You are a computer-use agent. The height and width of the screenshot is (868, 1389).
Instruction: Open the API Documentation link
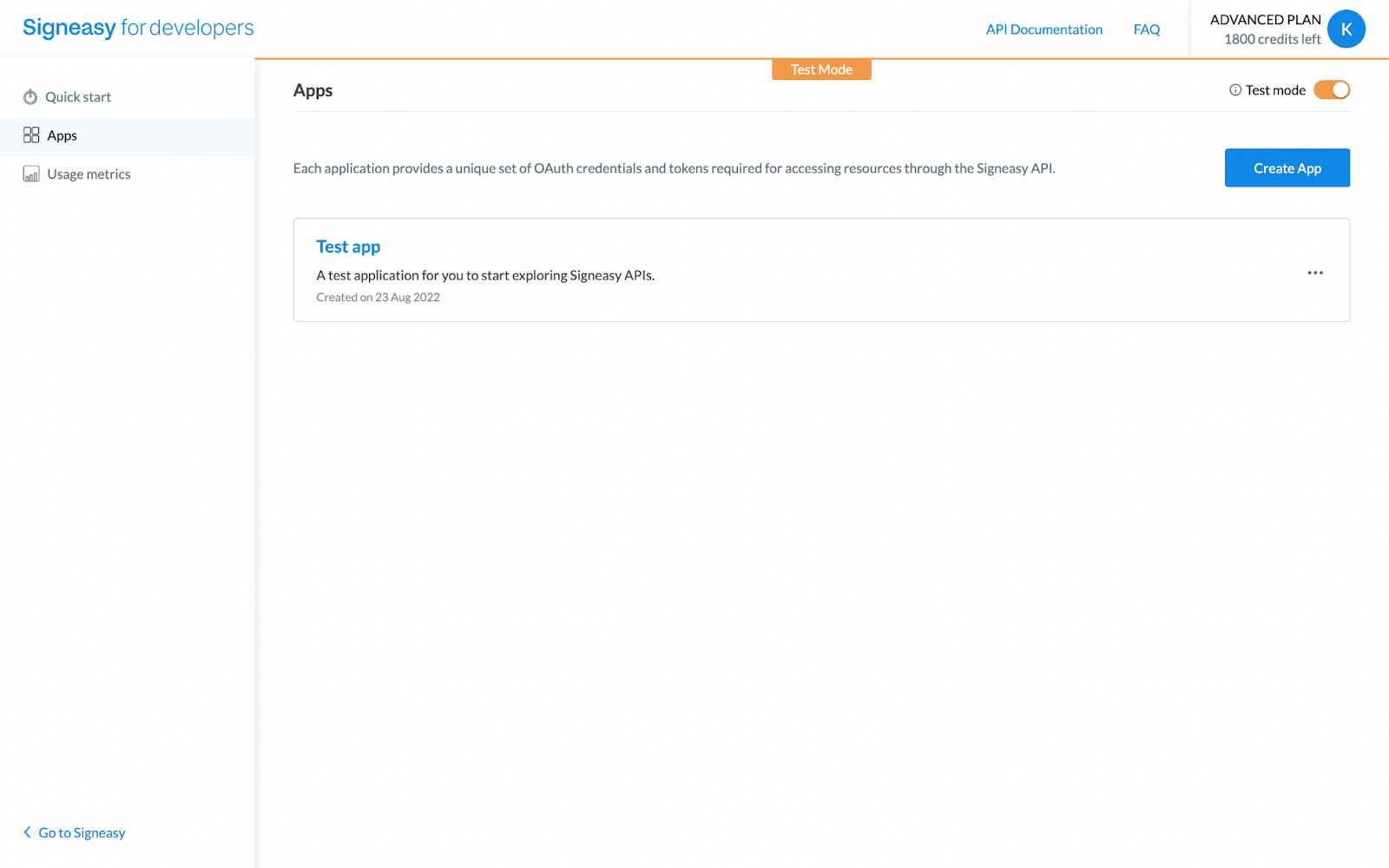tap(1043, 29)
